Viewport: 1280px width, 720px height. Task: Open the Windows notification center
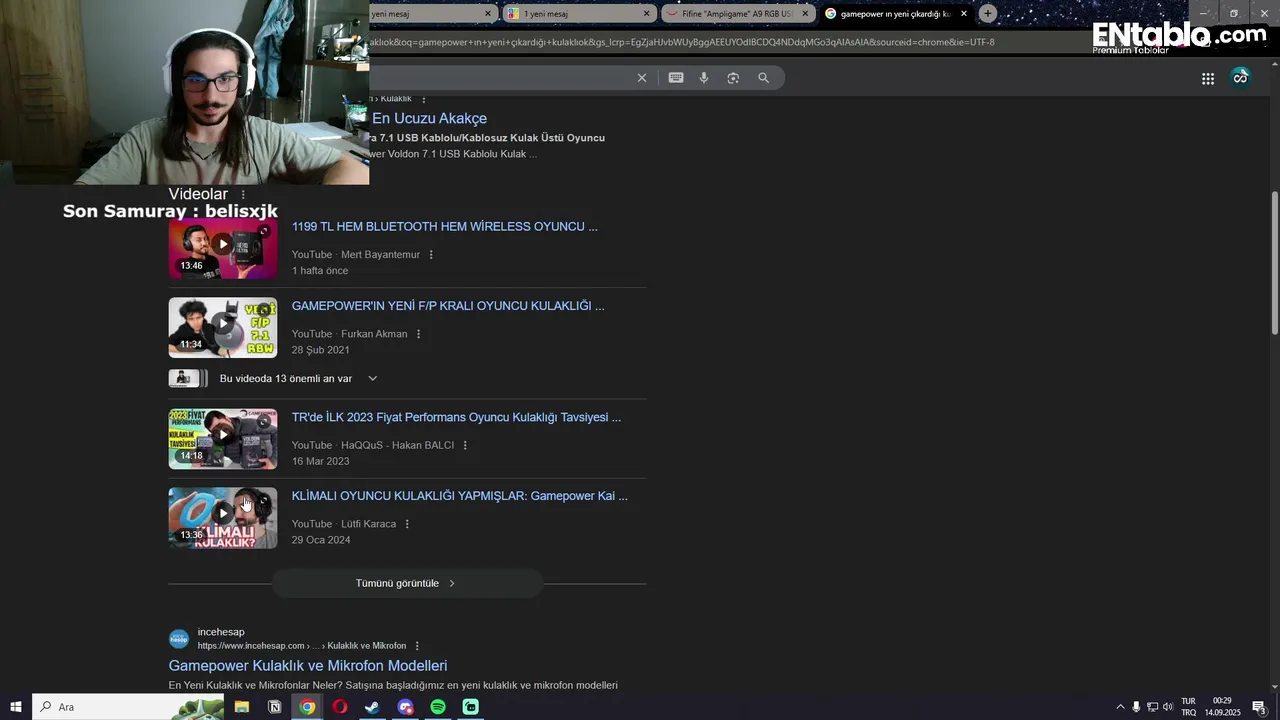click(1259, 707)
